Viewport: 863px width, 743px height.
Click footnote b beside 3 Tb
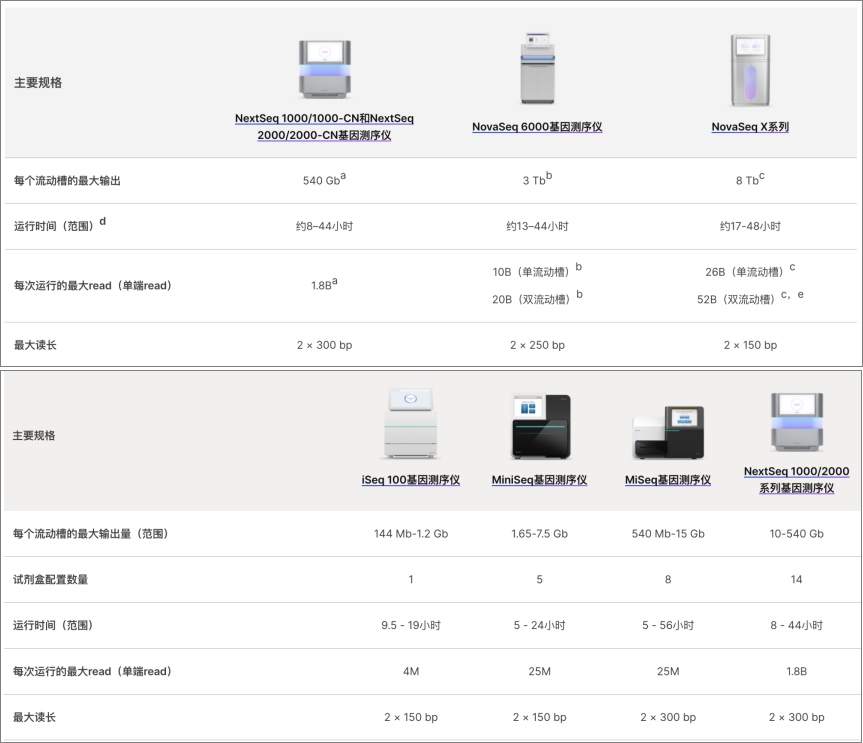pos(549,176)
